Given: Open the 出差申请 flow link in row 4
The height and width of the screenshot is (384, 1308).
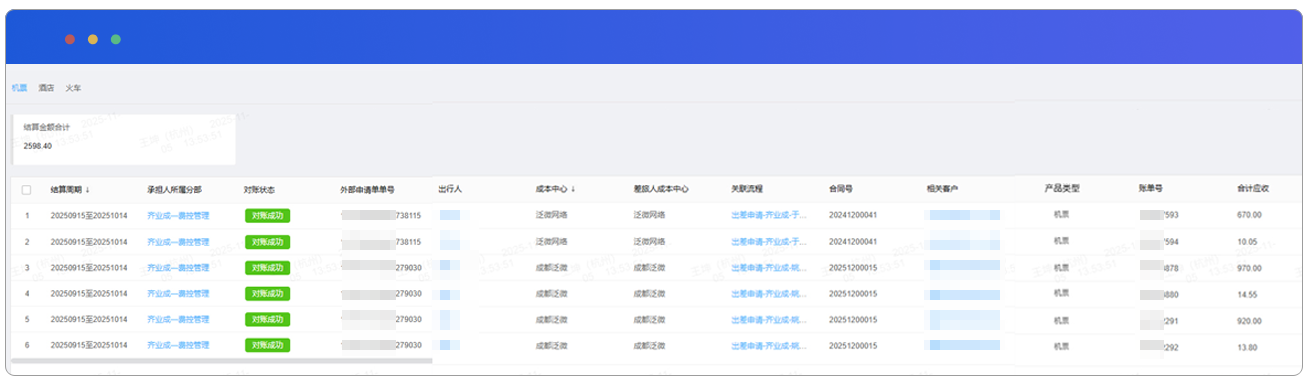Looking at the screenshot, I should pyautogui.click(x=769, y=294).
